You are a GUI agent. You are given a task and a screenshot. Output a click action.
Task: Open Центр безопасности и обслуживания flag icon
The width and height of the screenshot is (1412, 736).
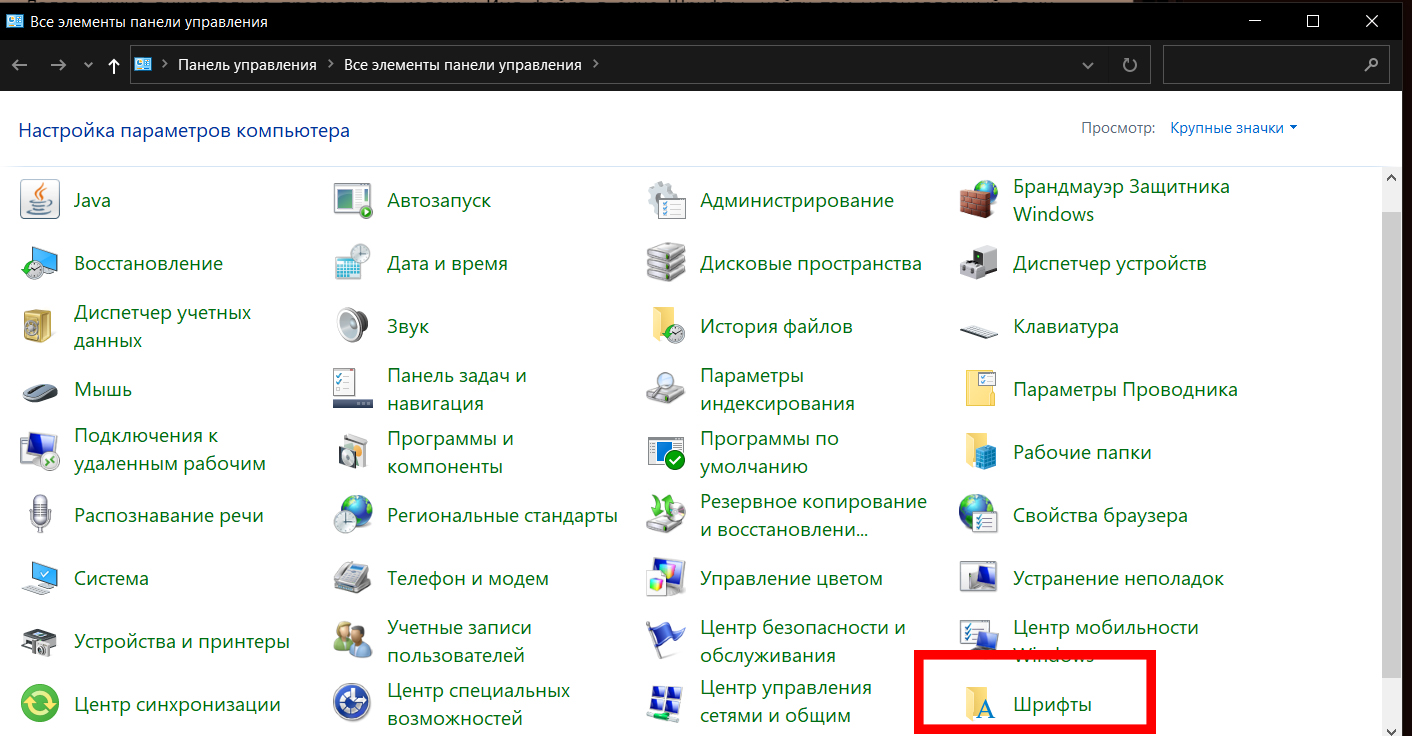(666, 641)
